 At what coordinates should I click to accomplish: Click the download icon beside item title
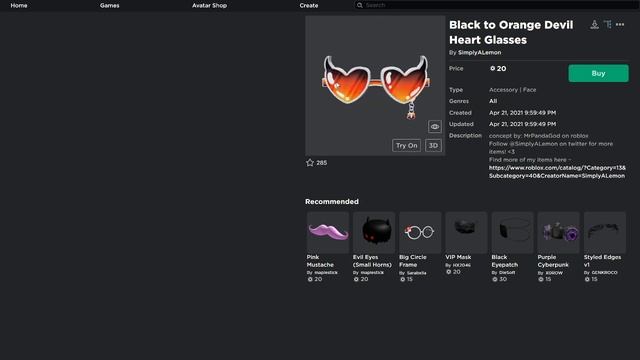[594, 24]
